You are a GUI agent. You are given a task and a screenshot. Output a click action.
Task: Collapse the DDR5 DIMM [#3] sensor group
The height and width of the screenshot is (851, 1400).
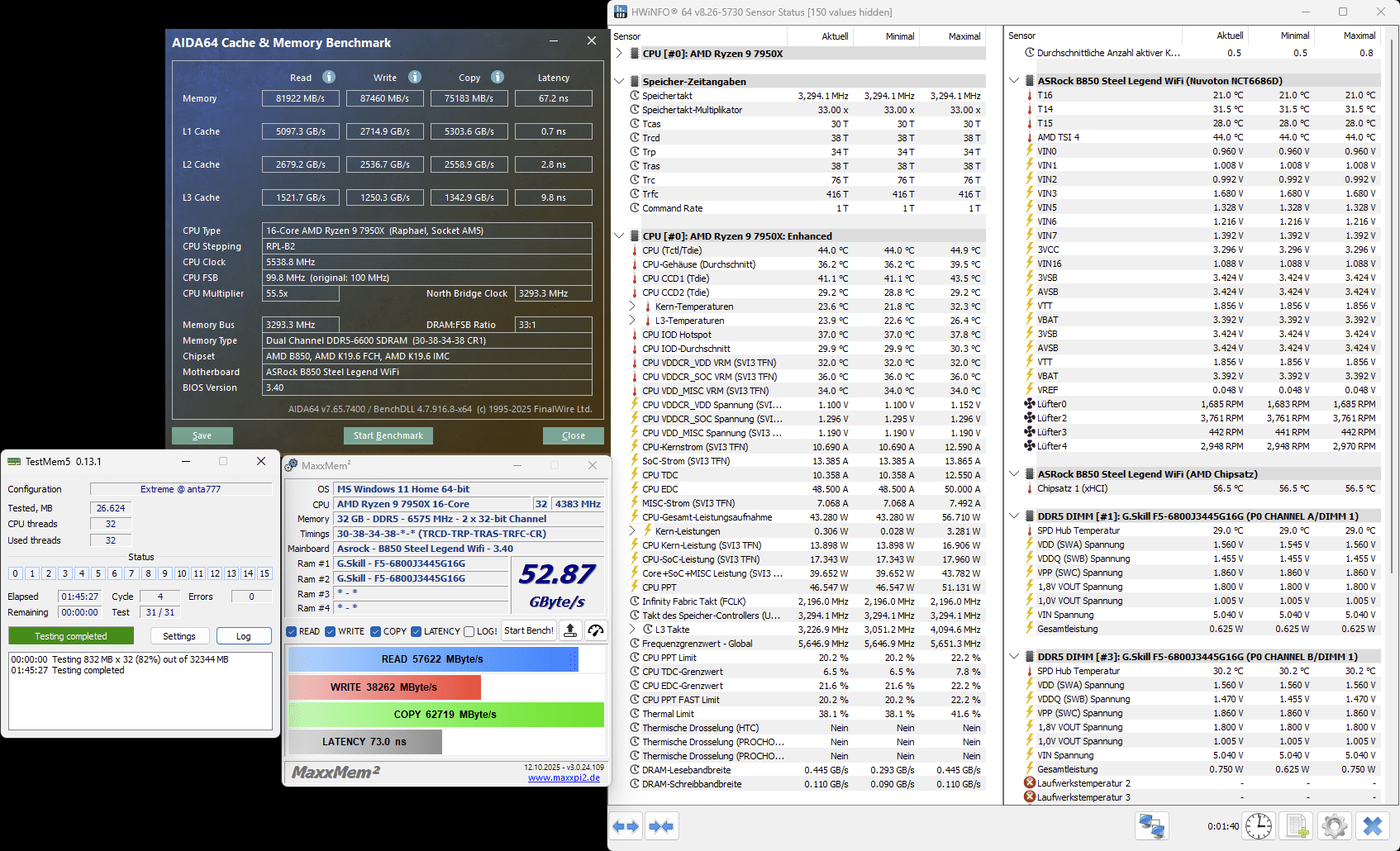(1015, 656)
